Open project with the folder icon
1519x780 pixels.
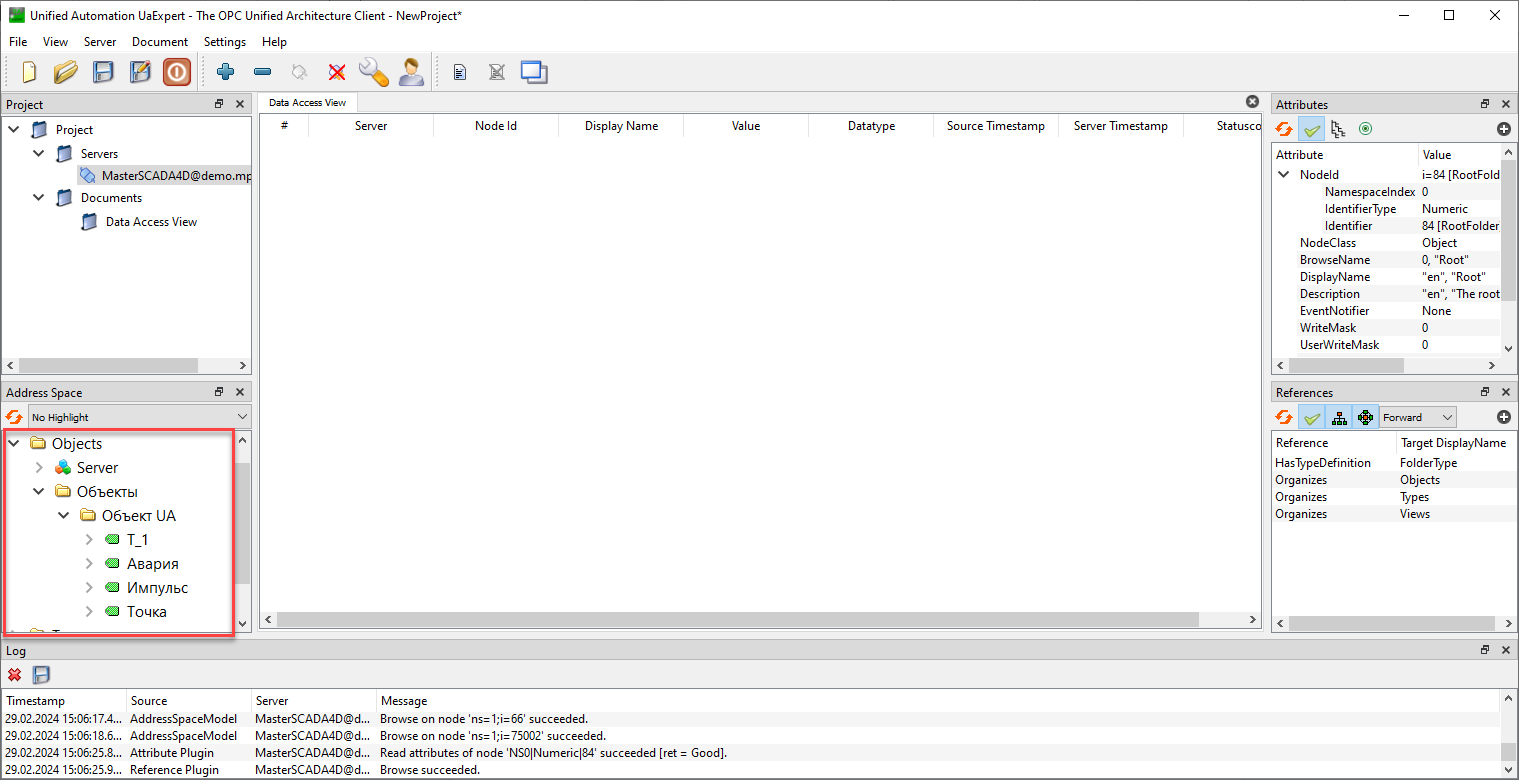(x=66, y=72)
